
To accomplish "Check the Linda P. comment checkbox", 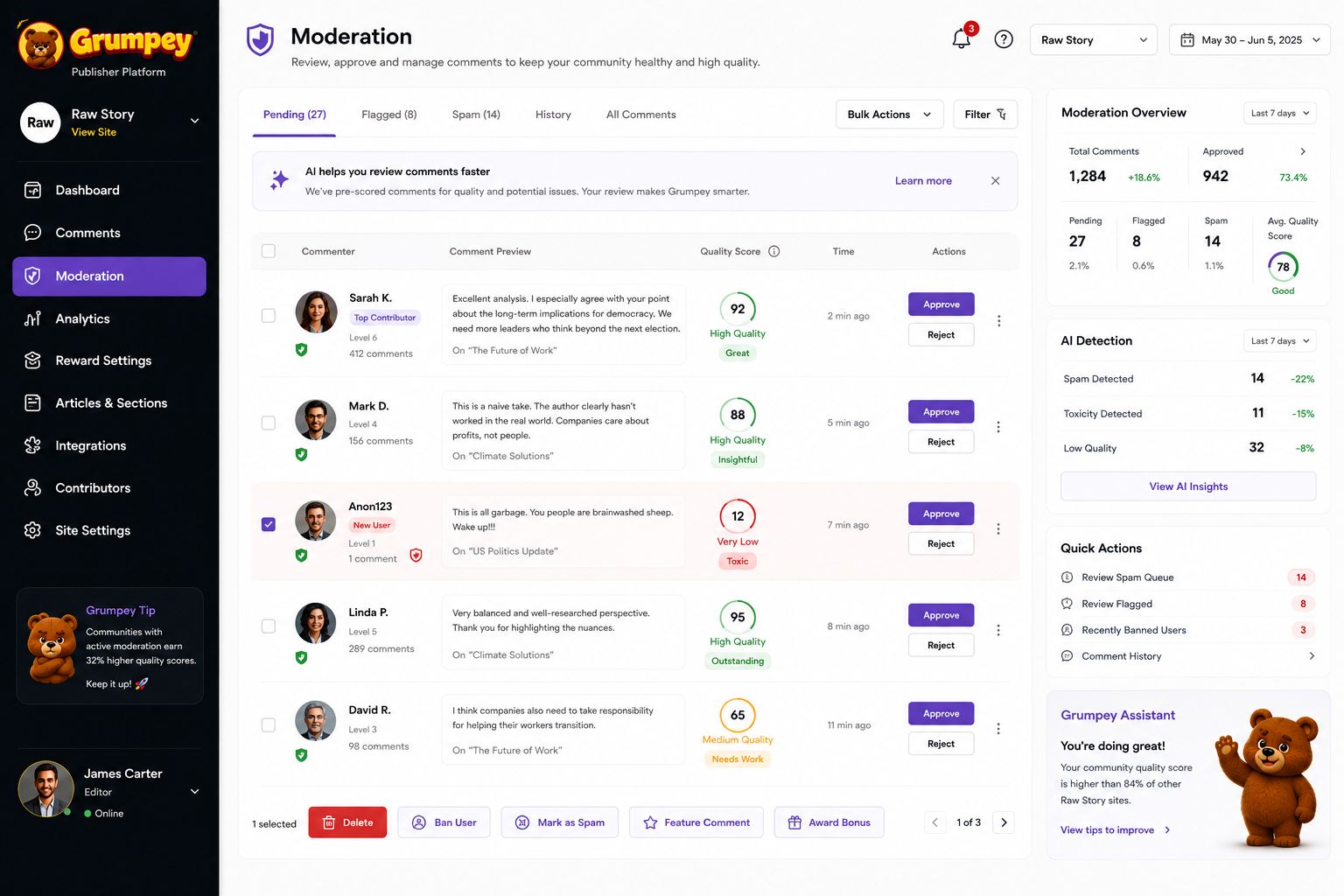I will (269, 626).
